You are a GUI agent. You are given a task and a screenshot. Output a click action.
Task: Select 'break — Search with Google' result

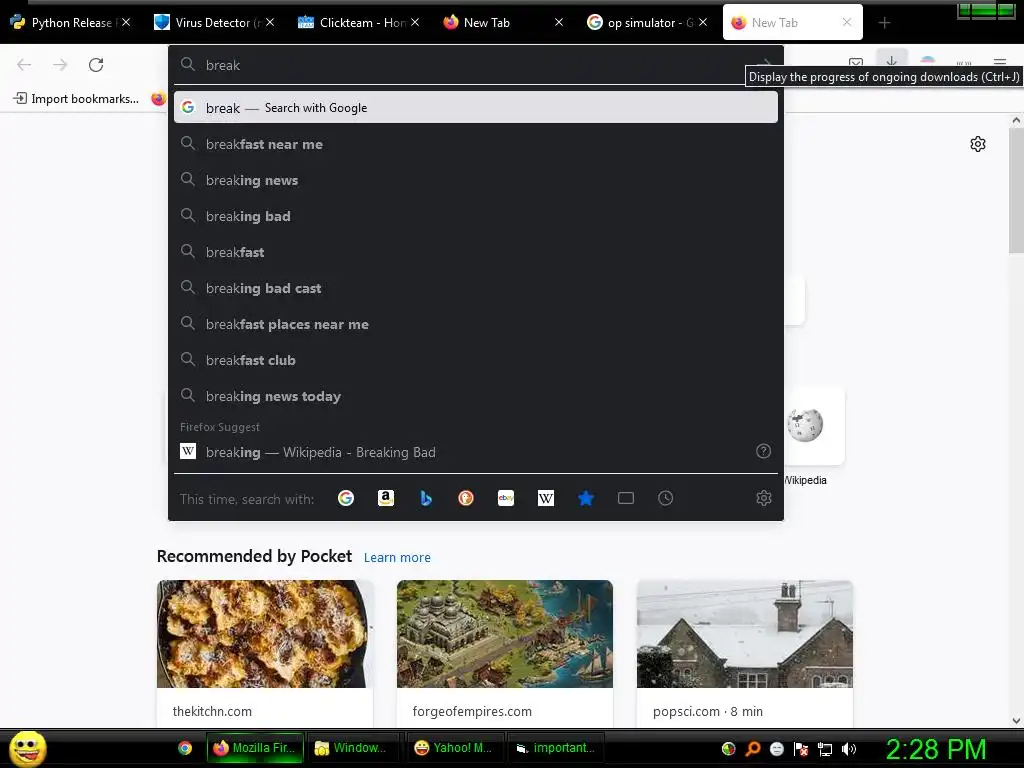pyautogui.click(x=475, y=107)
